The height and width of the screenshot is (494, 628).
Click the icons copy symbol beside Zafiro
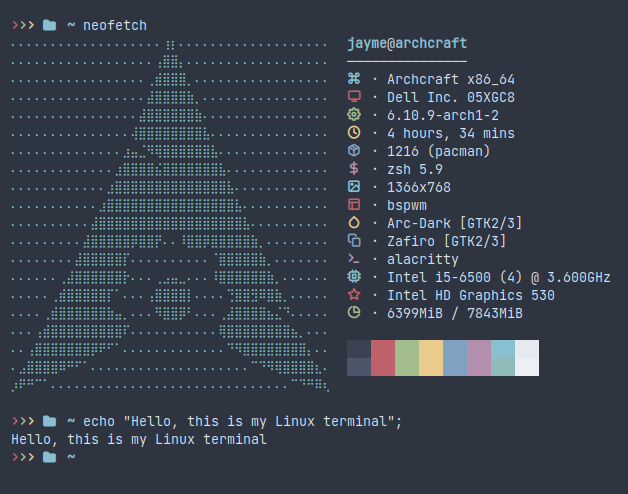[x=354, y=240]
